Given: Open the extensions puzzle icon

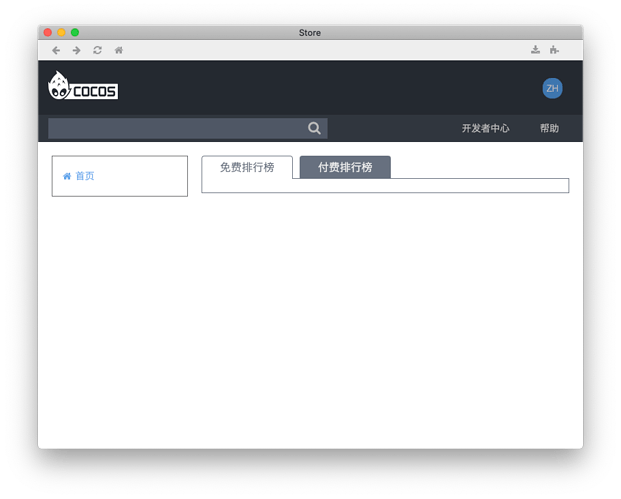Looking at the screenshot, I should click(x=554, y=50).
